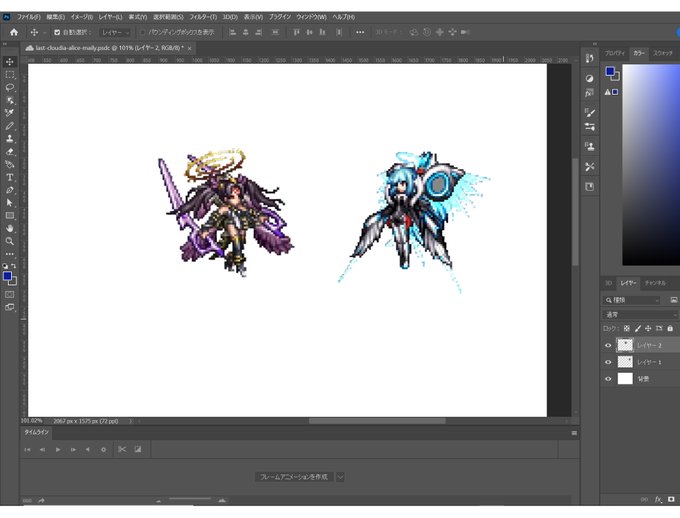680x518 pixels.
Task: Open the Clone Source panel icon in dock
Action: (589, 147)
